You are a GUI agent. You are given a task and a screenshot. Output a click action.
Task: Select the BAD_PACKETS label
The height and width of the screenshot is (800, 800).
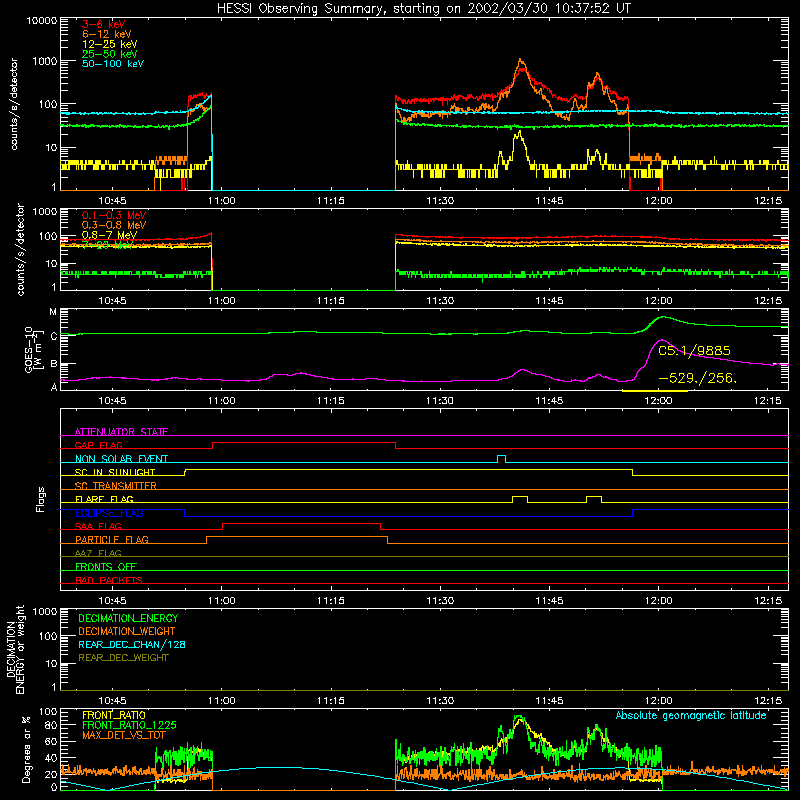click(x=109, y=581)
